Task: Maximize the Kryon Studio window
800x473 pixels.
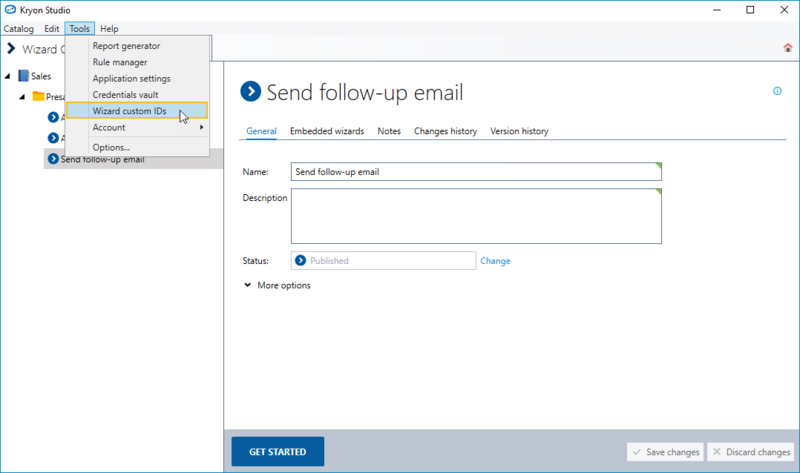Action: click(750, 10)
